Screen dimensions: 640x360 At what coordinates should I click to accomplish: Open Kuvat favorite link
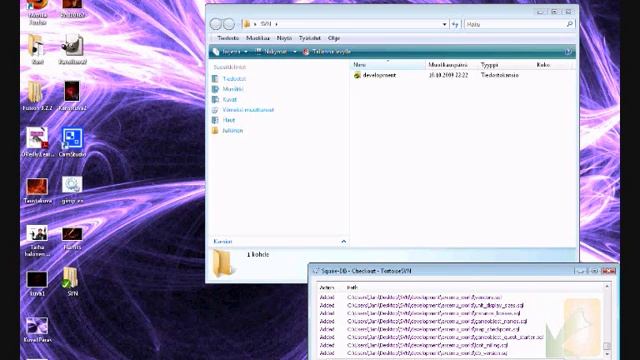click(x=229, y=100)
